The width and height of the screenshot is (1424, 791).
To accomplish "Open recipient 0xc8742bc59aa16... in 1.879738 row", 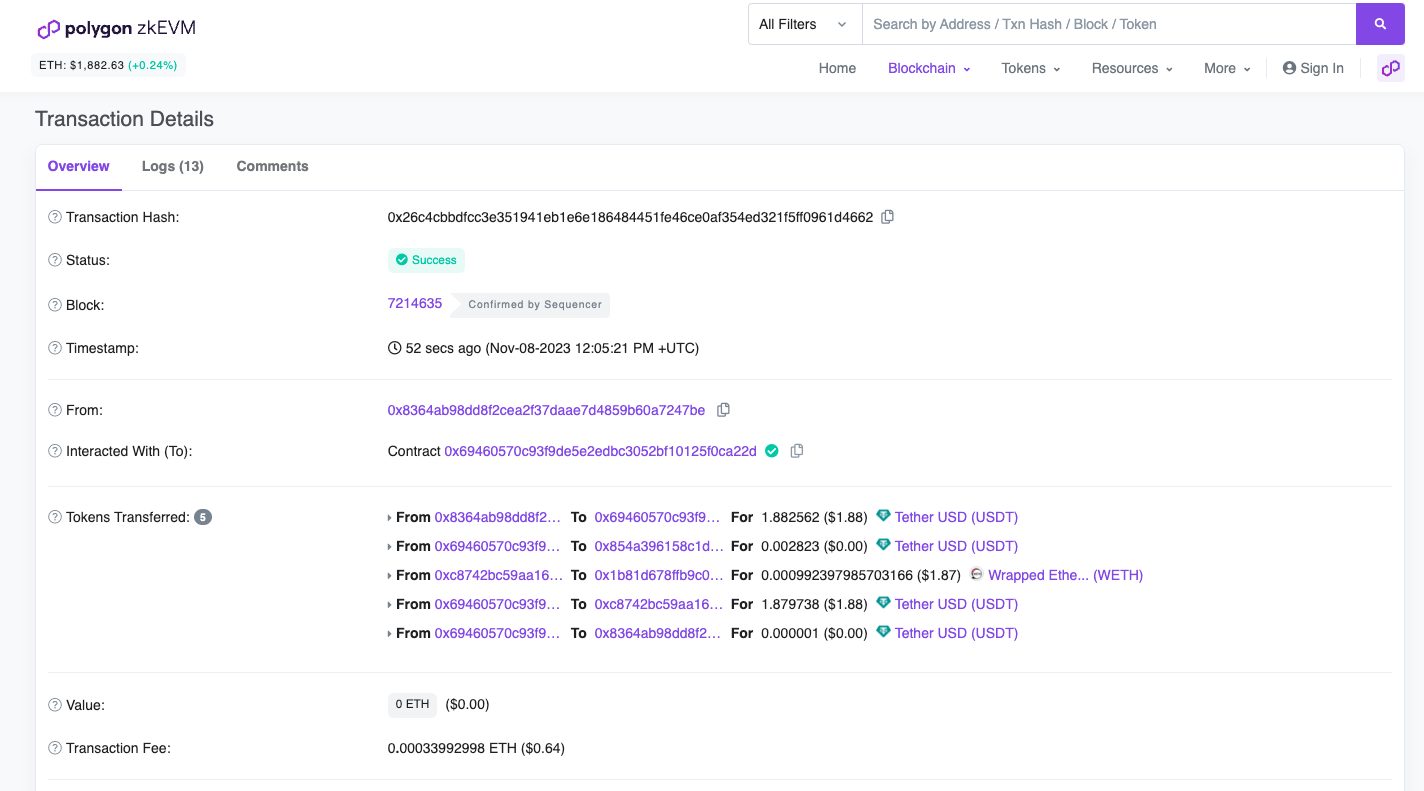I will tap(658, 604).
